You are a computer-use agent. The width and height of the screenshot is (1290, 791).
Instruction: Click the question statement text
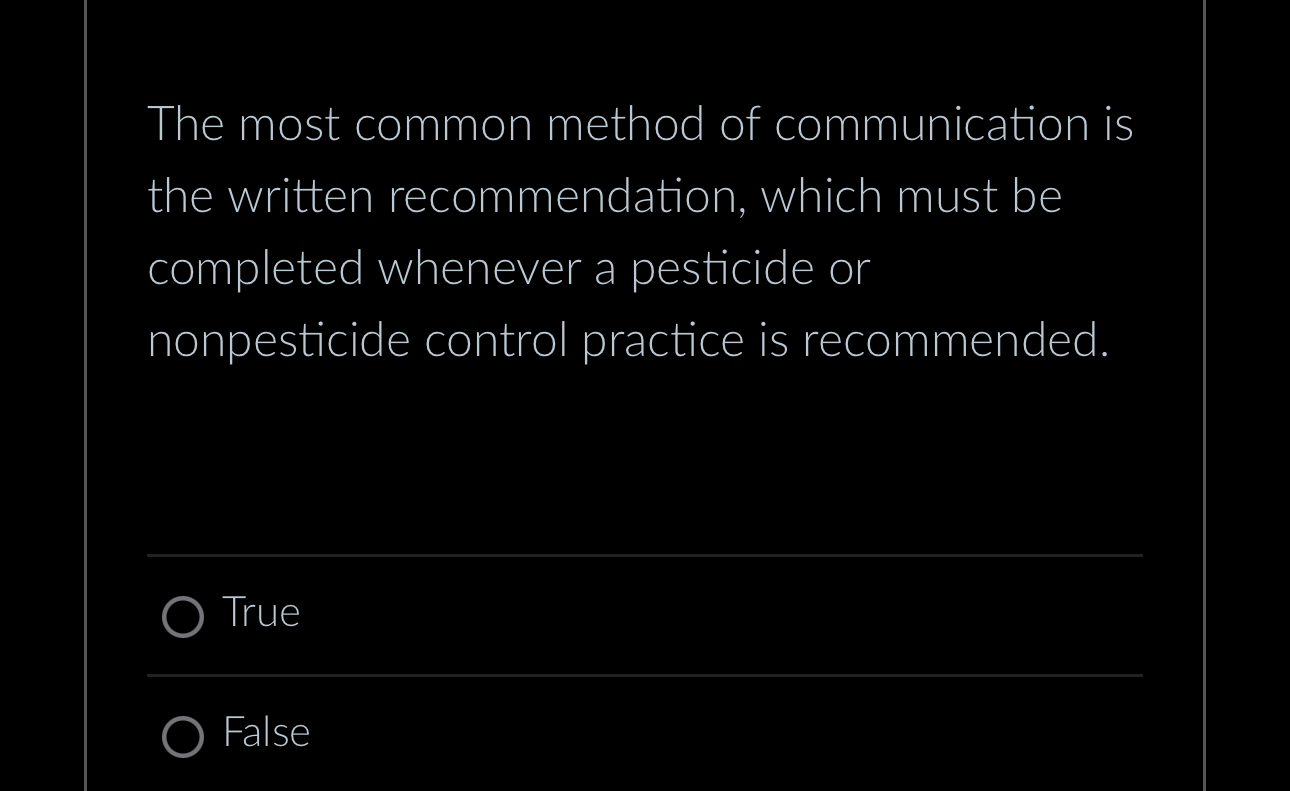coord(640,230)
